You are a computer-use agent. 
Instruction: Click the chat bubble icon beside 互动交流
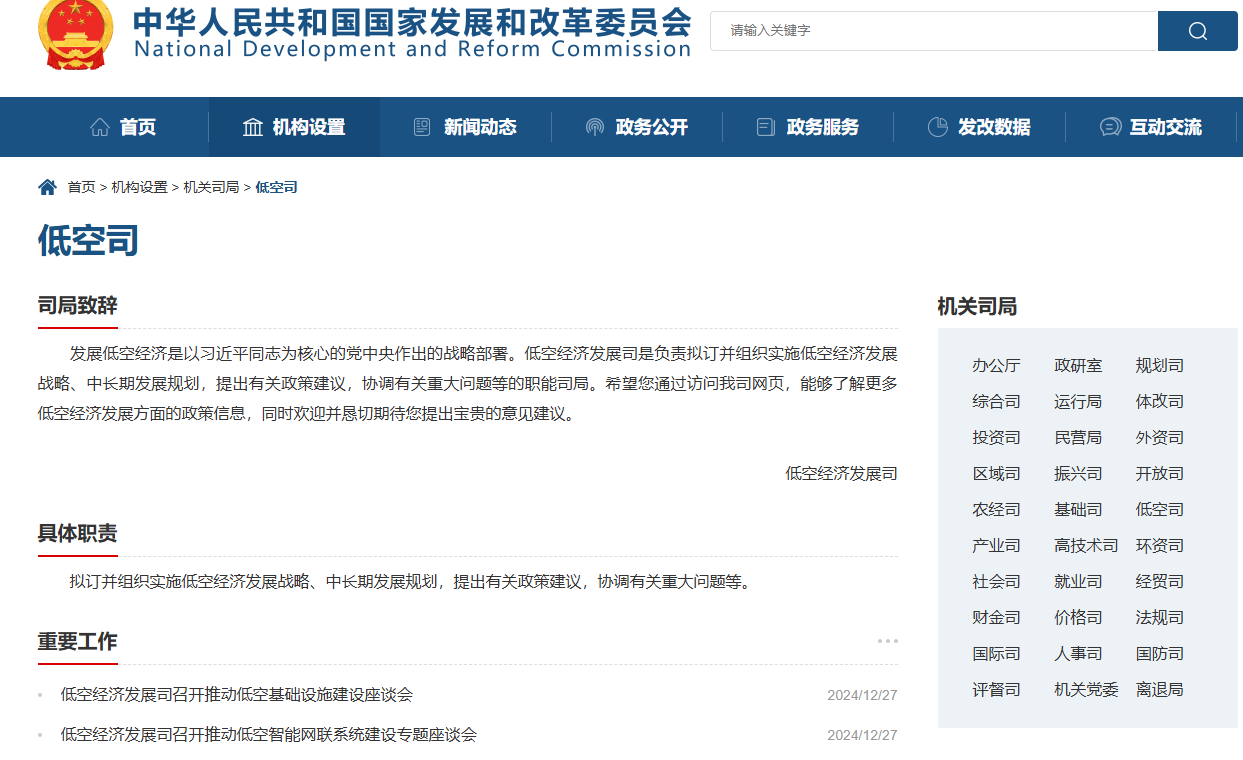tap(1110, 127)
